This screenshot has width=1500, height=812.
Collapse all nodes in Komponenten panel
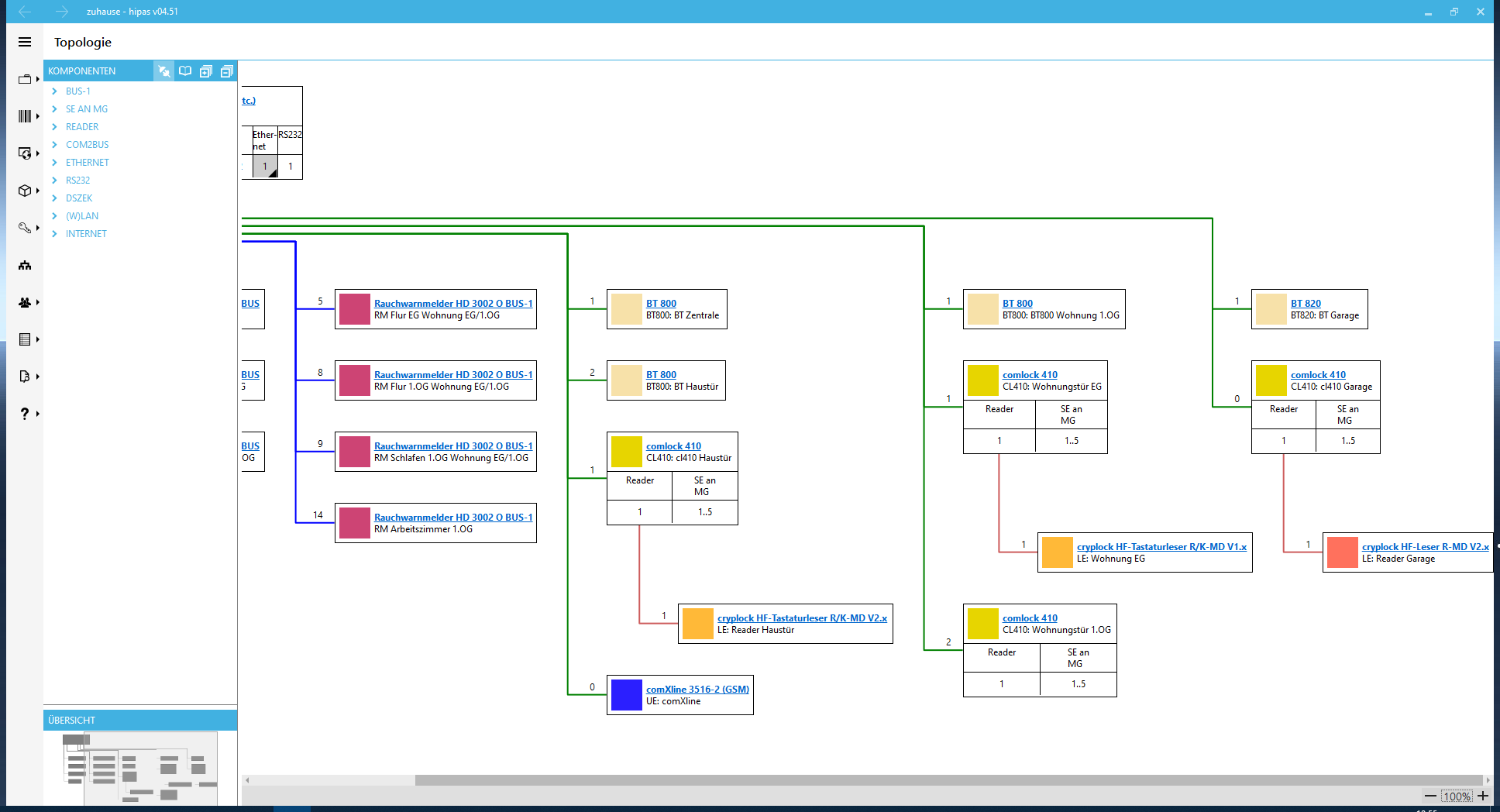click(x=226, y=71)
